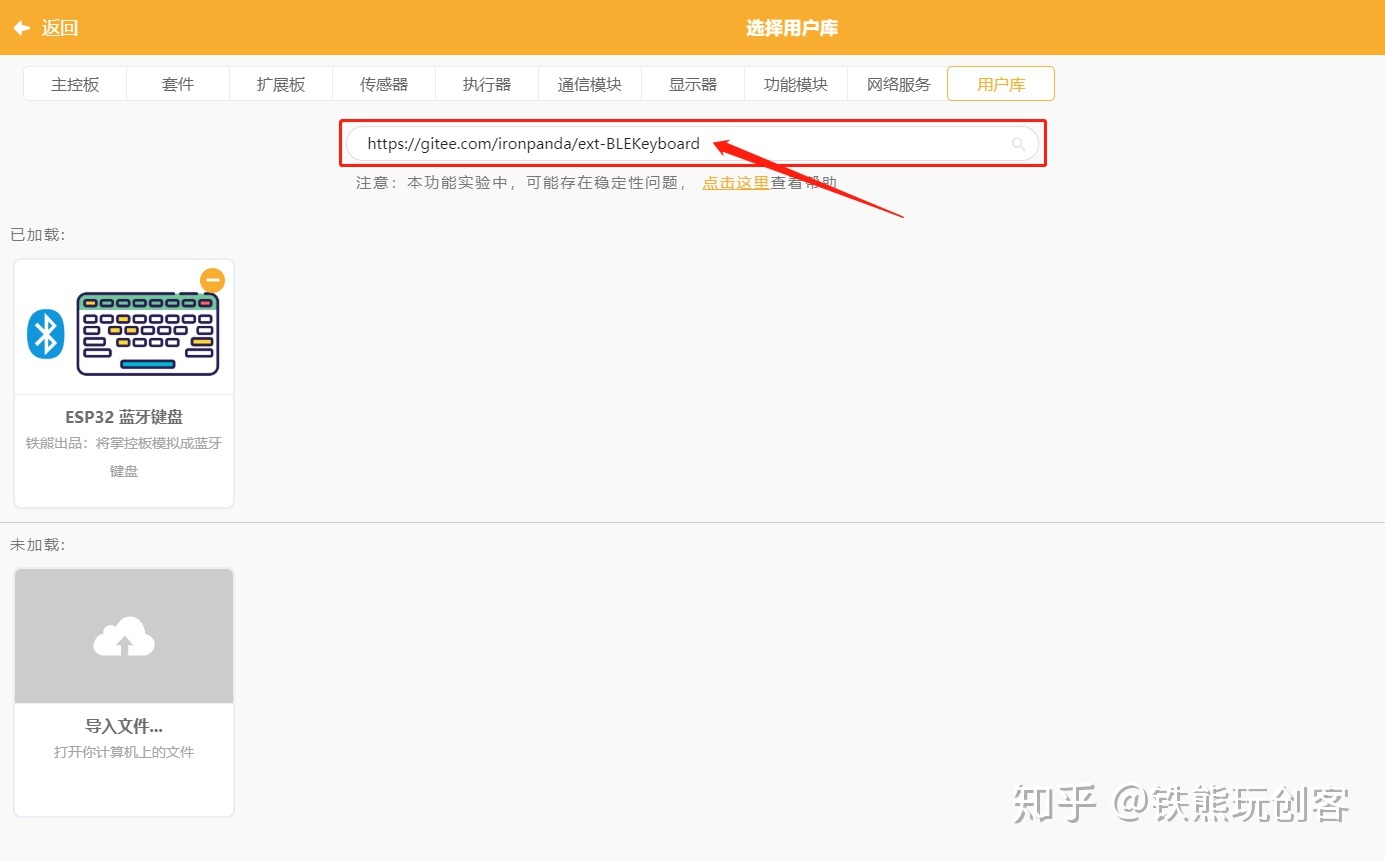Go back via 返回 label
1385x861 pixels.
click(x=60, y=28)
